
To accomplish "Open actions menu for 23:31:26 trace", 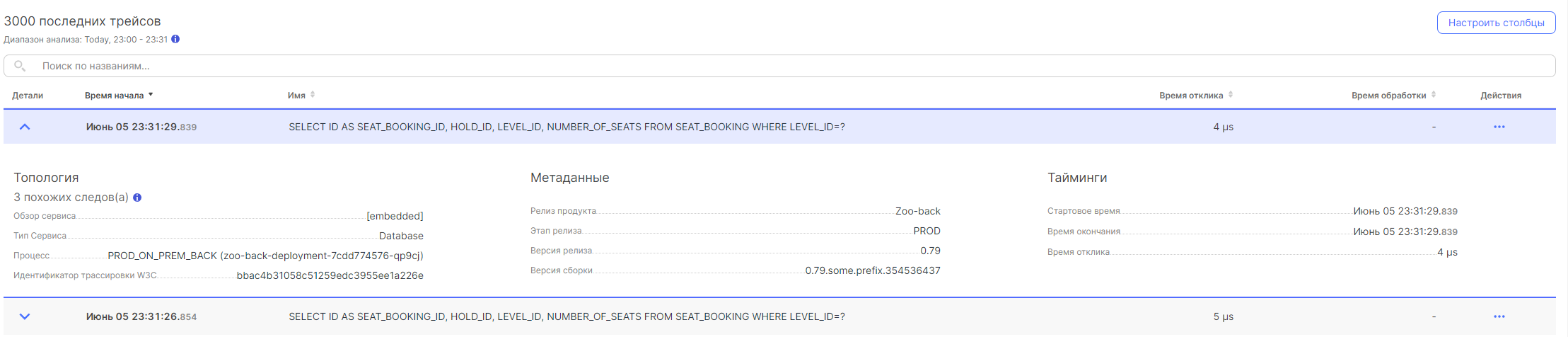I will pyautogui.click(x=1499, y=316).
